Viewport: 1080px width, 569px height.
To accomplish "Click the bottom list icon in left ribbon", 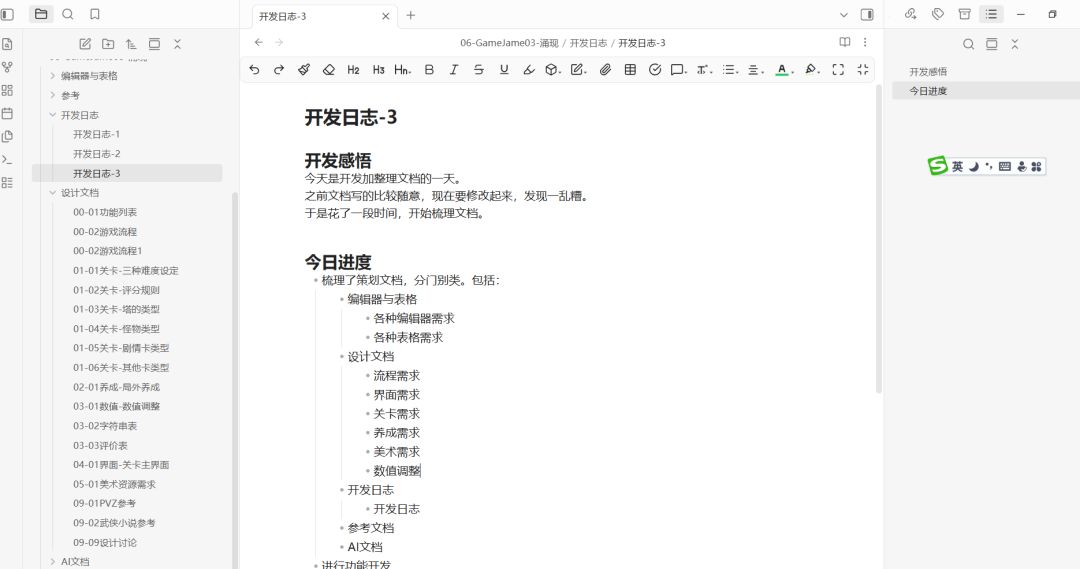I will 8,183.
